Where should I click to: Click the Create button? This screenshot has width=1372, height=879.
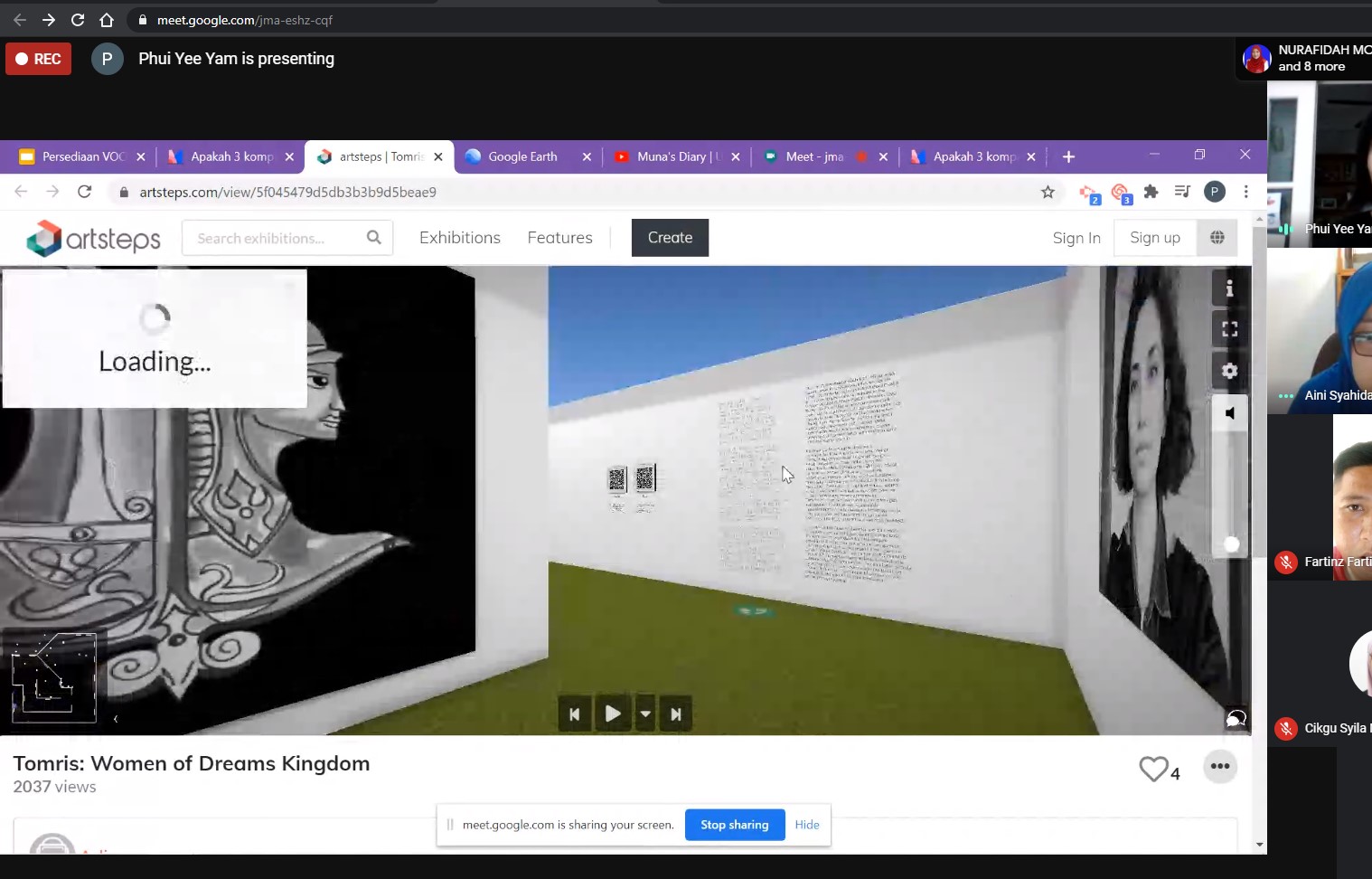[x=670, y=238]
